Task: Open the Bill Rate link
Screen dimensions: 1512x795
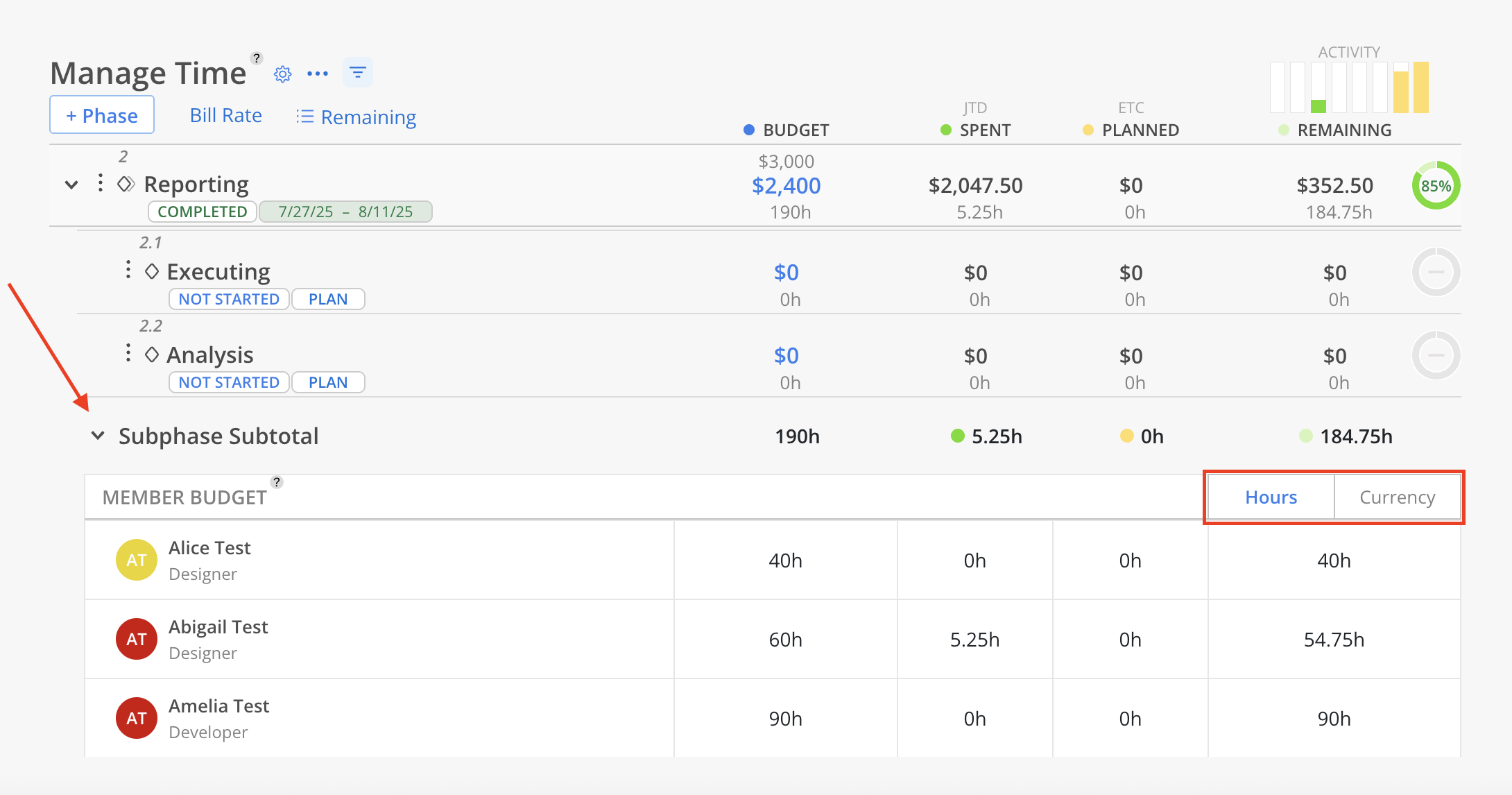Action: (x=226, y=115)
